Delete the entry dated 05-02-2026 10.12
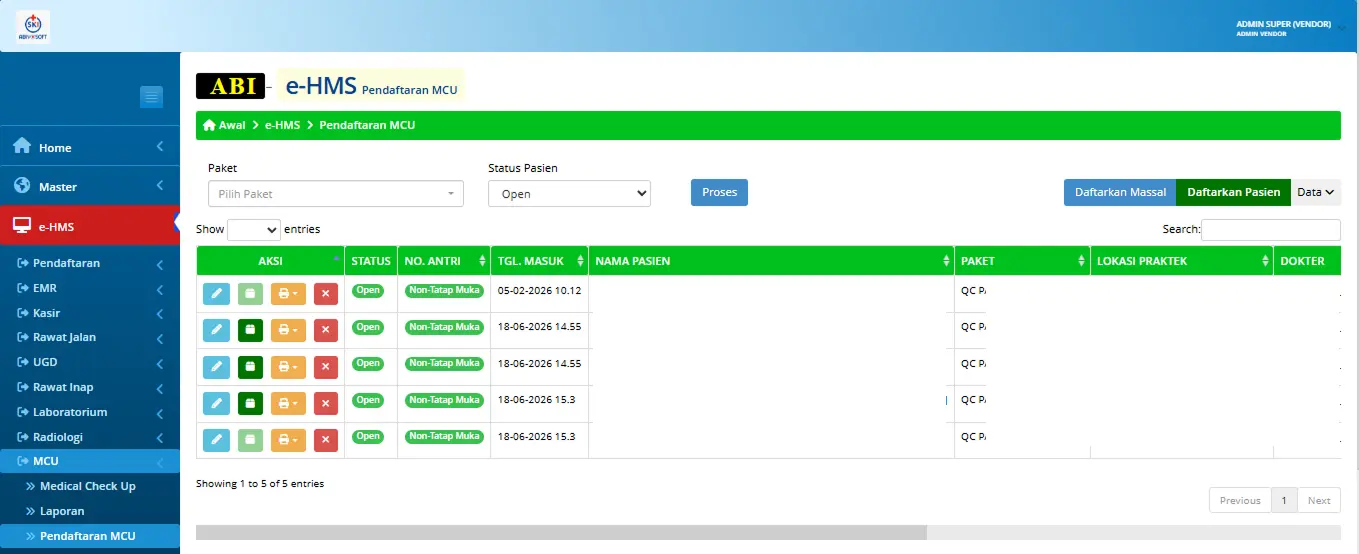The height and width of the screenshot is (554, 1359). click(326, 293)
